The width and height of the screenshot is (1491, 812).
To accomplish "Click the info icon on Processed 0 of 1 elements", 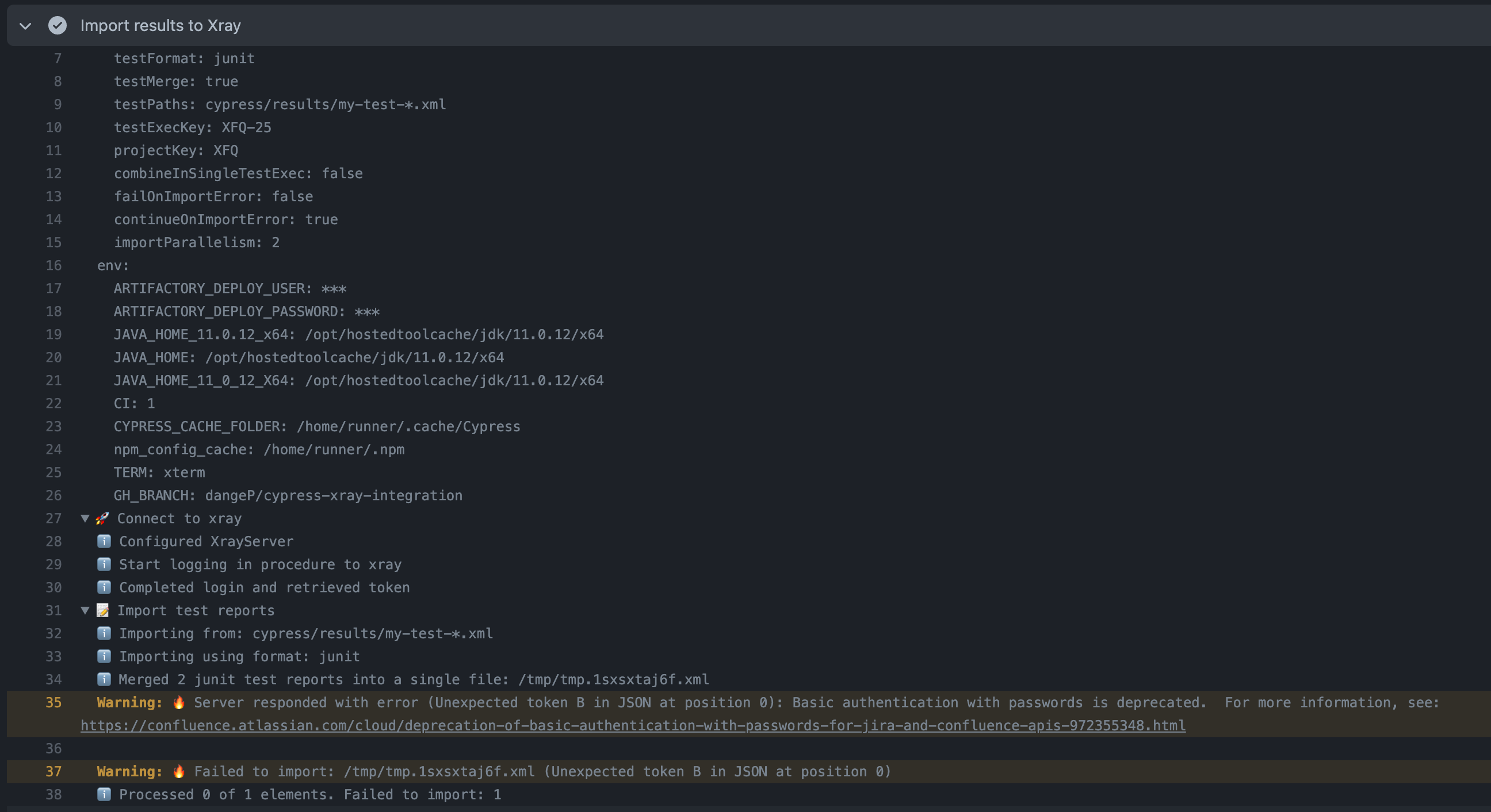I will 104,795.
